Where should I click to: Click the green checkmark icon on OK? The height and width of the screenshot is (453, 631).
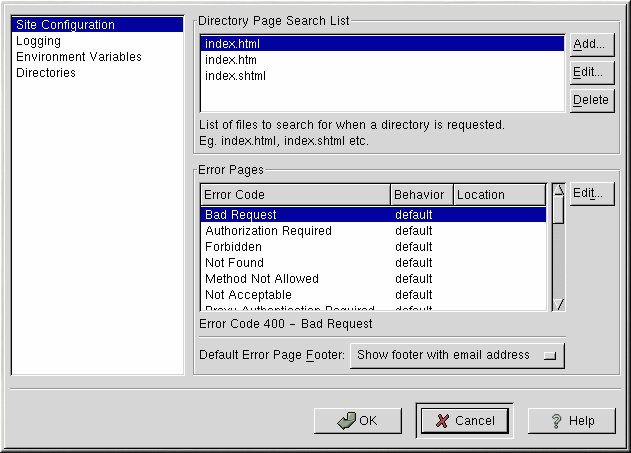click(347, 421)
